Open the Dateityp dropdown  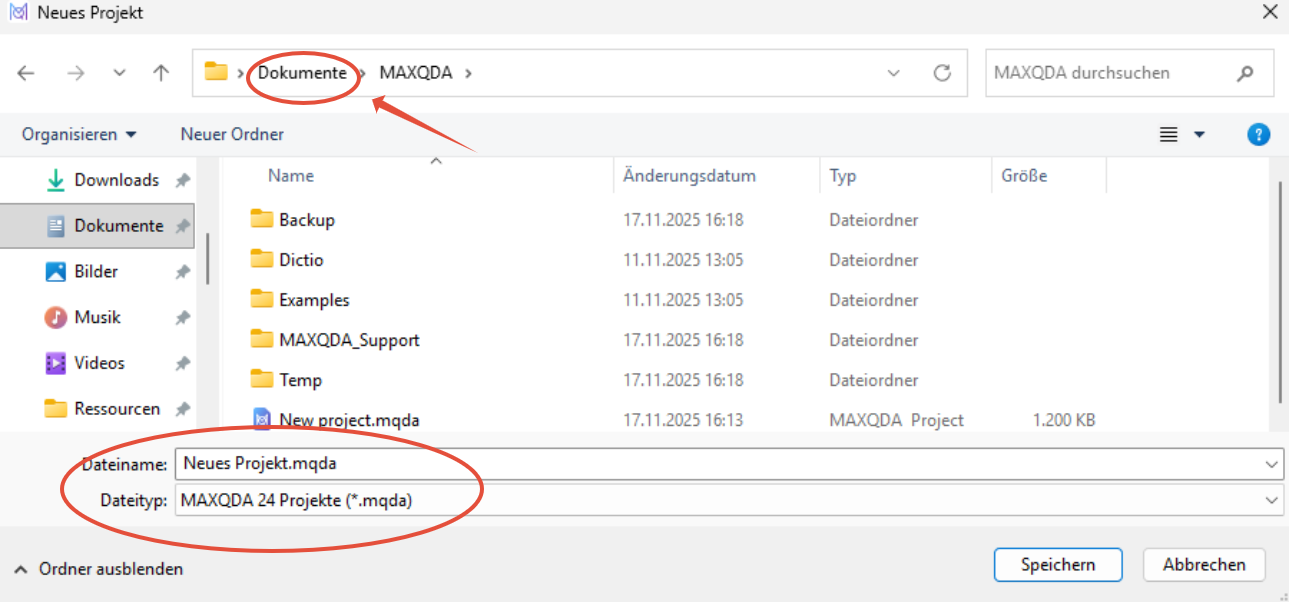click(x=729, y=501)
